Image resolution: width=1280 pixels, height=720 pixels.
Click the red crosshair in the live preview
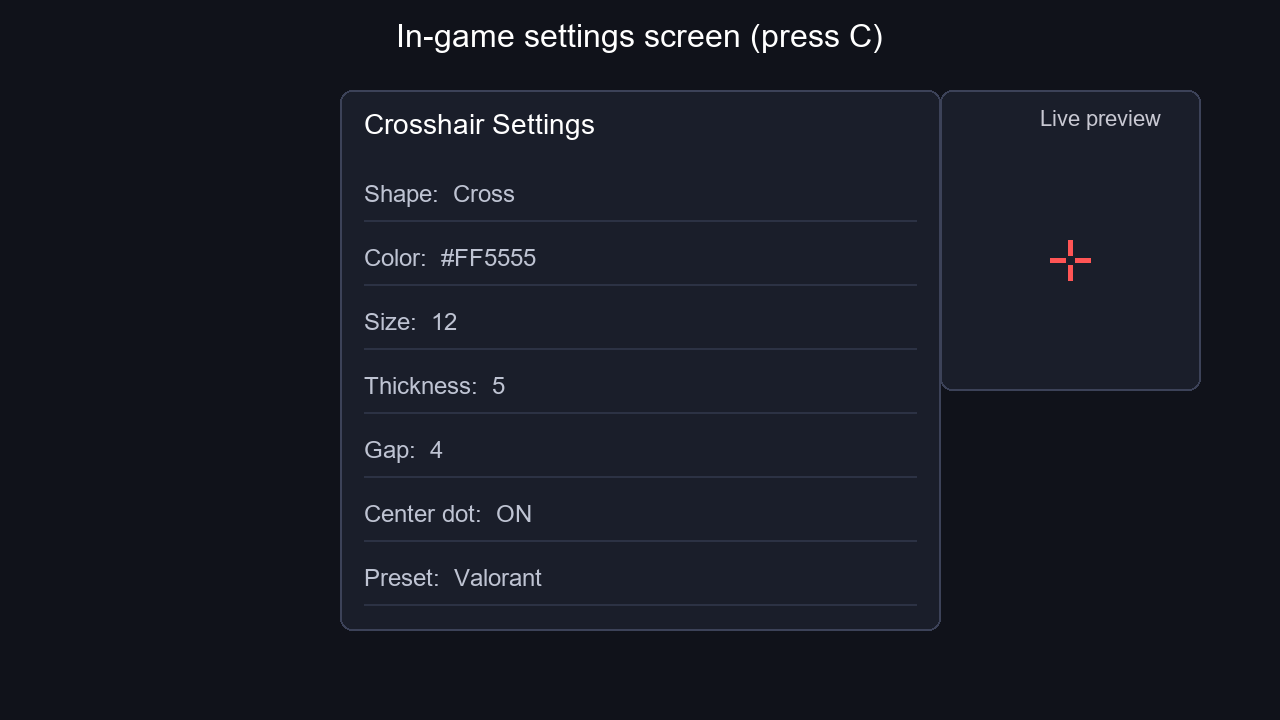[x=1070, y=260]
